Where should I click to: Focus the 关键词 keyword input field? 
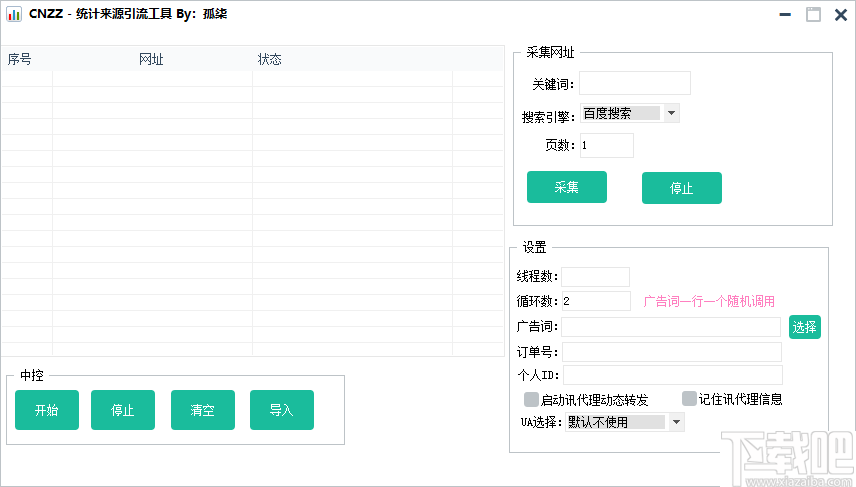point(634,83)
